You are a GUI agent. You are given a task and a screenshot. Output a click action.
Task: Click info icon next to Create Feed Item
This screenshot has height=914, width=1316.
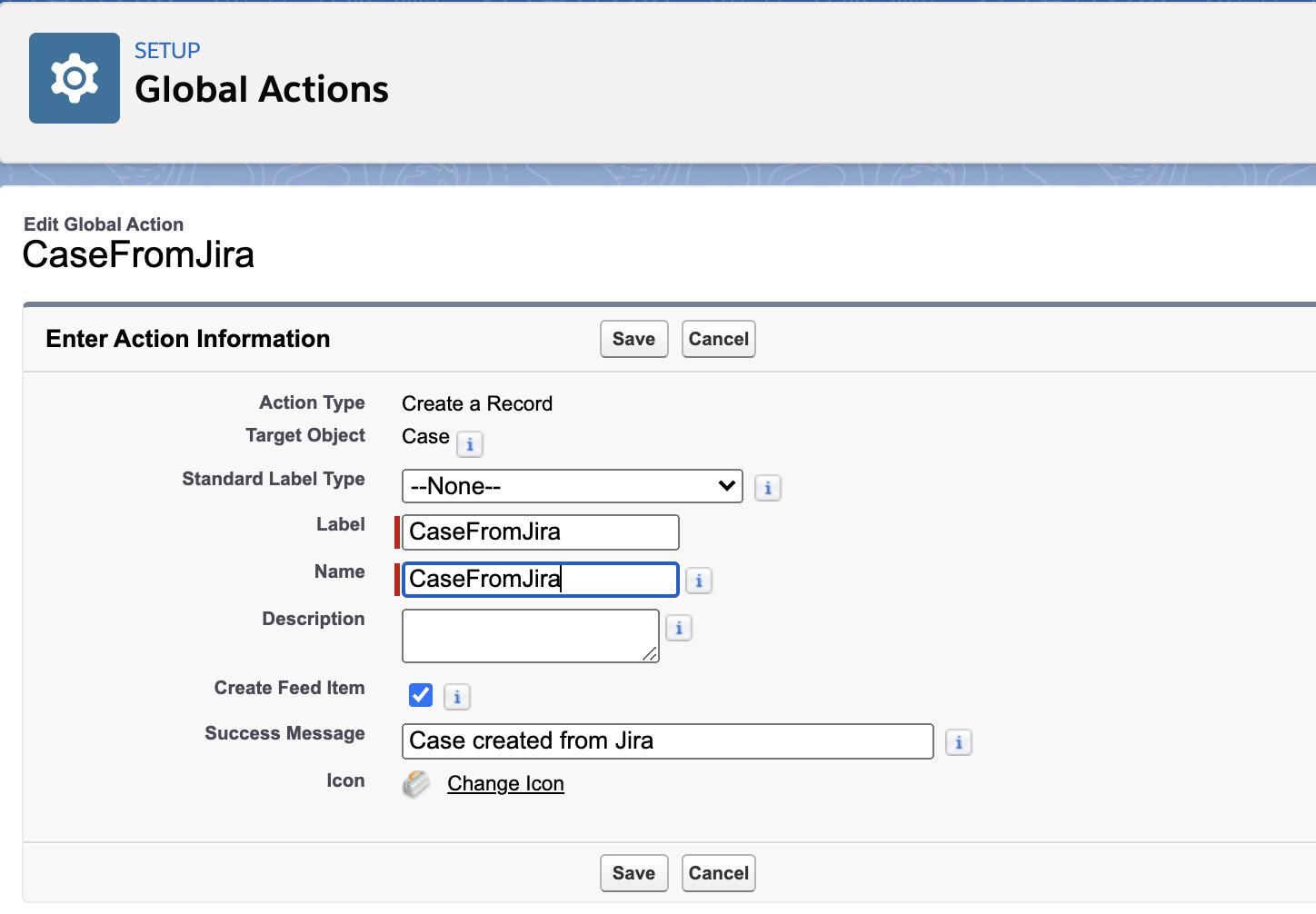pyautogui.click(x=456, y=697)
